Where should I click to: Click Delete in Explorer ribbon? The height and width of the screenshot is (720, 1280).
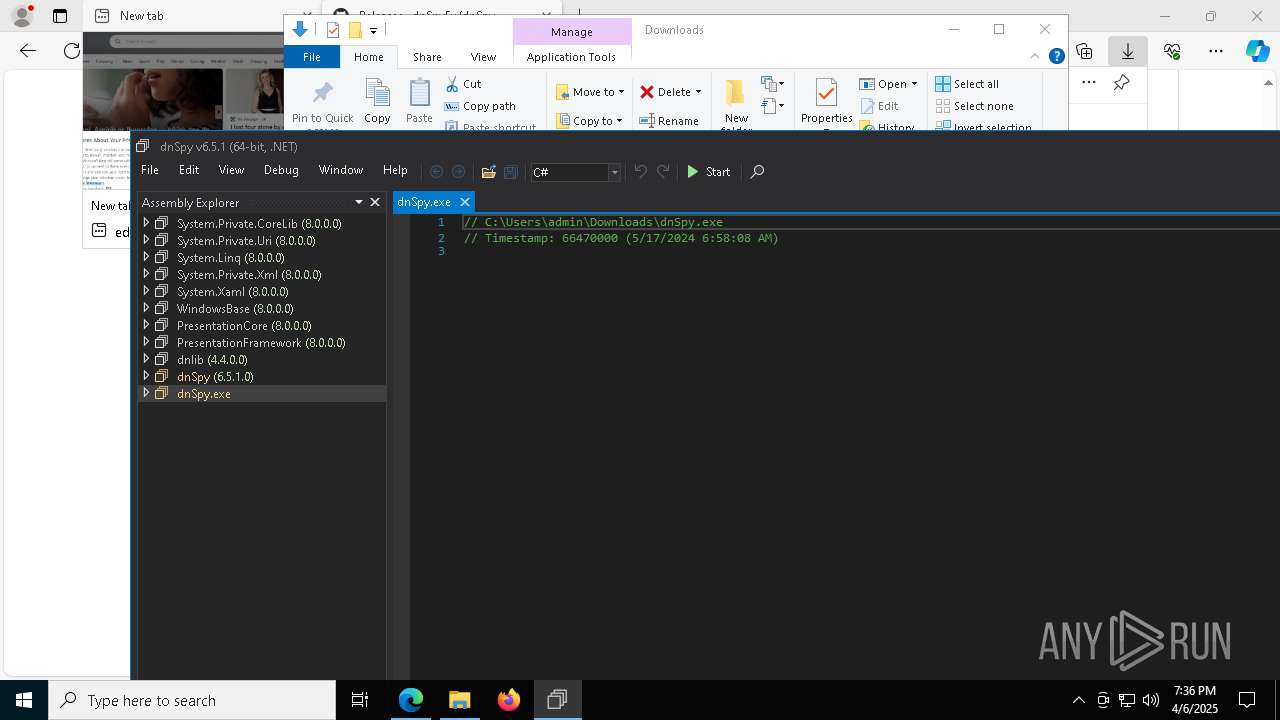(671, 92)
